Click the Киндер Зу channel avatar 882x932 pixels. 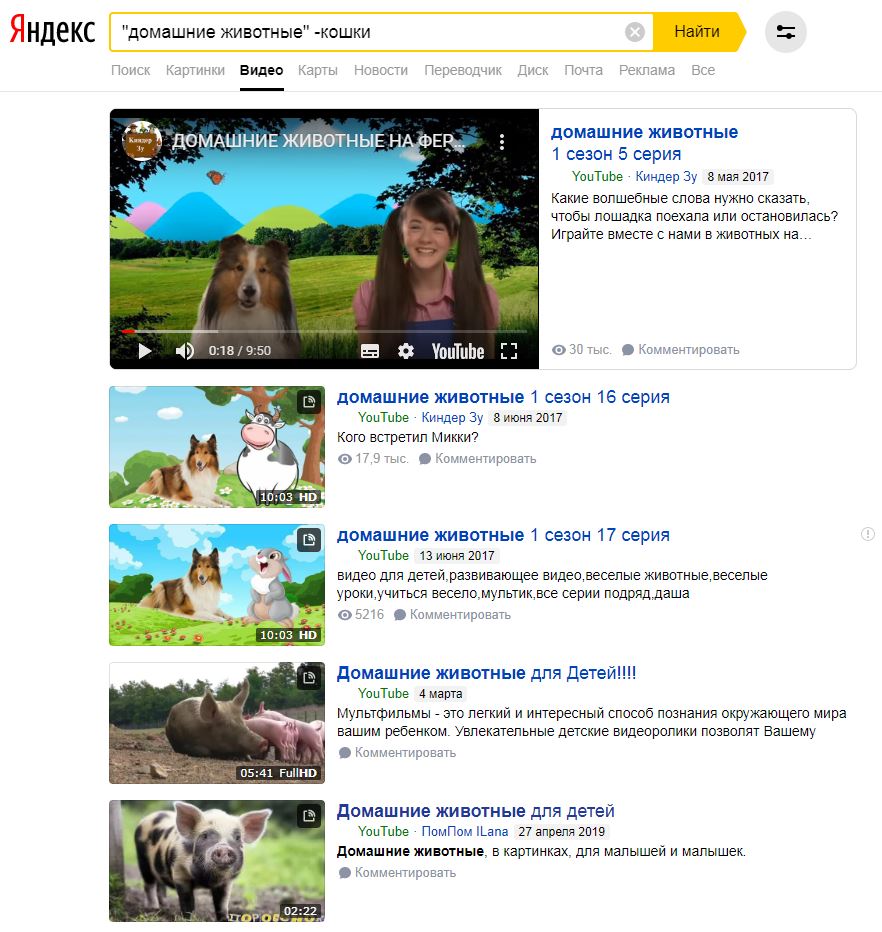pos(142,141)
